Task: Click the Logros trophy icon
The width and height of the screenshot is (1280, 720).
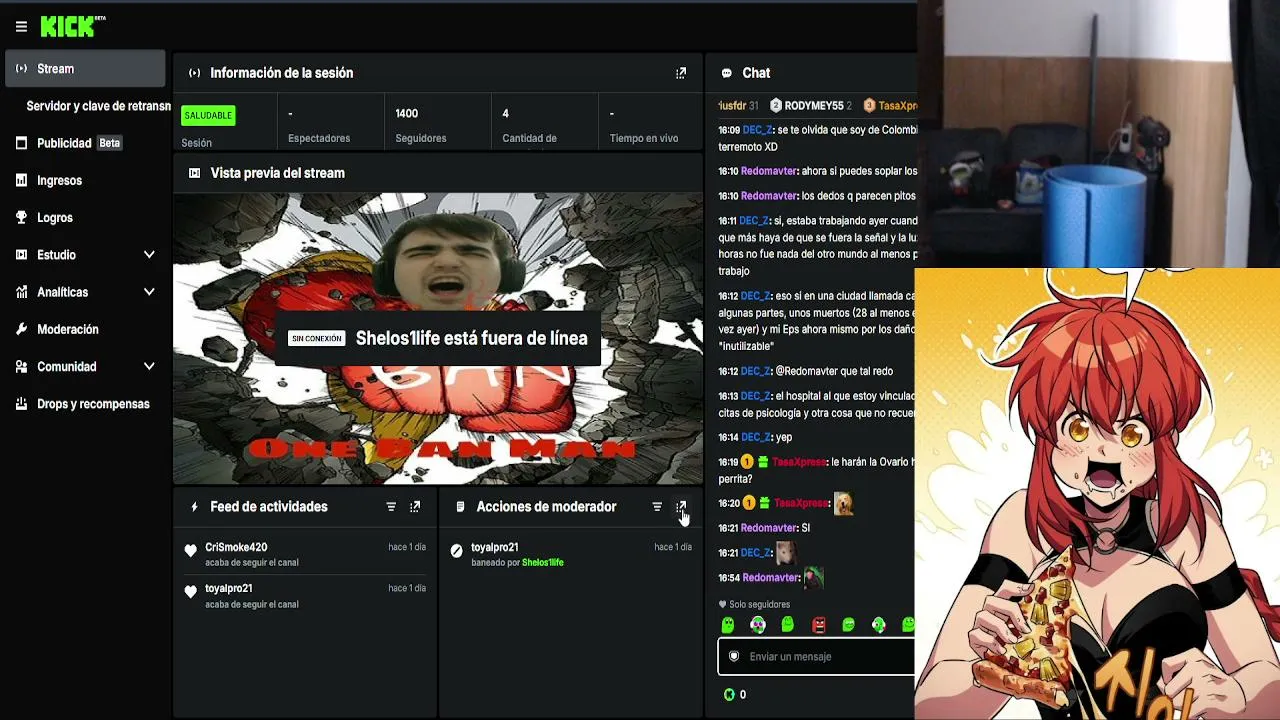Action: click(21, 218)
